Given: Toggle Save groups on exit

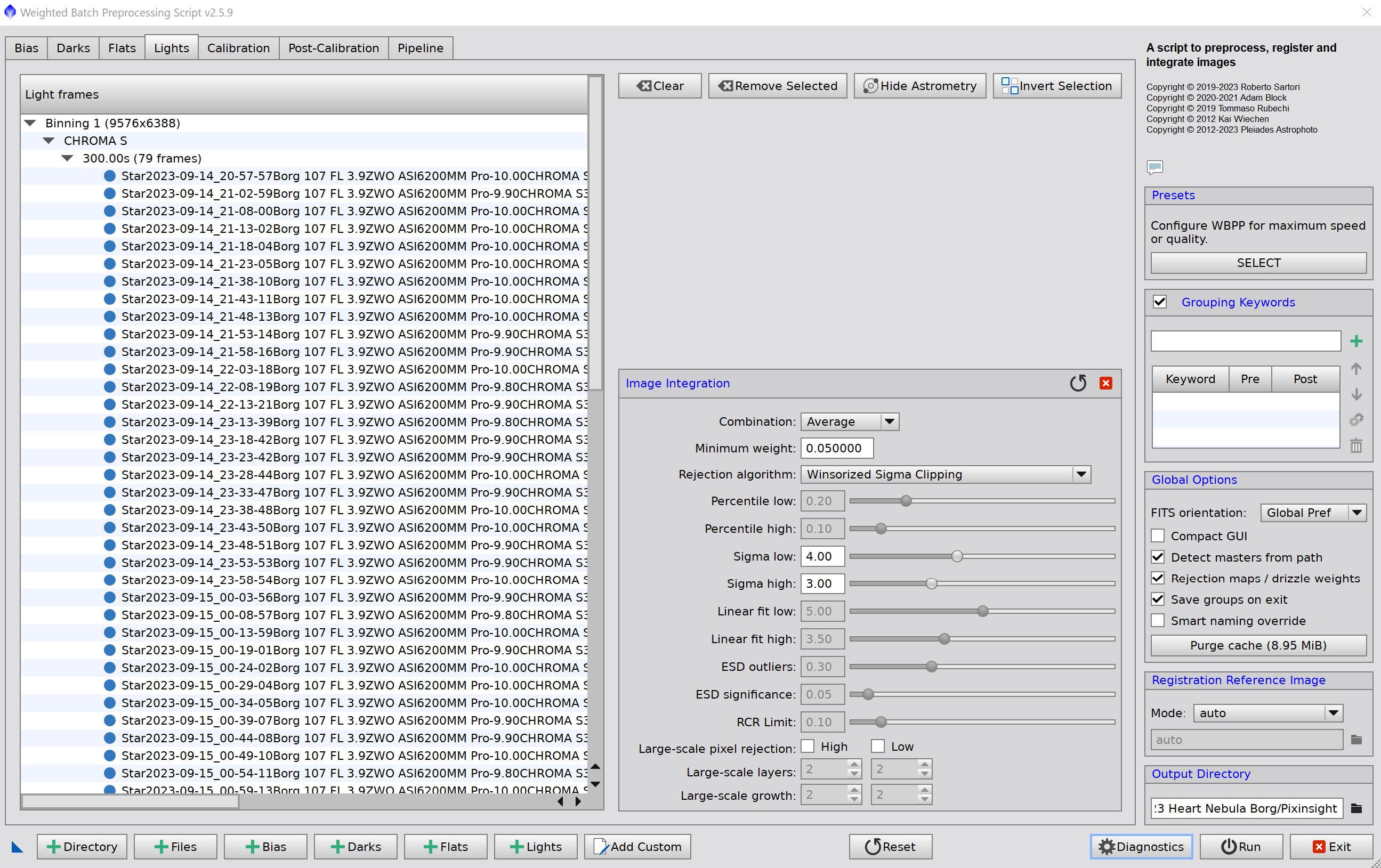Looking at the screenshot, I should (x=1158, y=599).
